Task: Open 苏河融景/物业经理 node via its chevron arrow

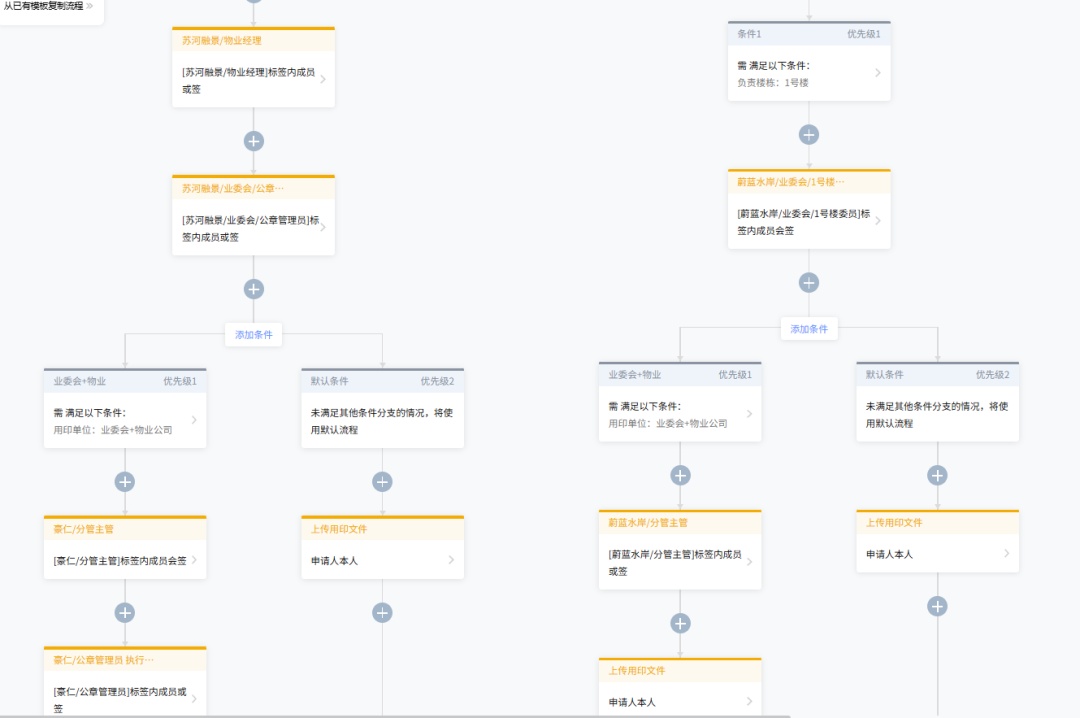Action: click(322, 80)
